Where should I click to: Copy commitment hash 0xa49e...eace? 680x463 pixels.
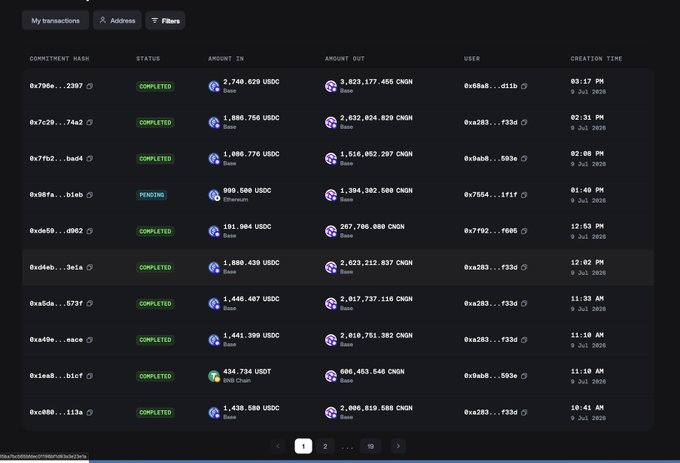click(89, 340)
